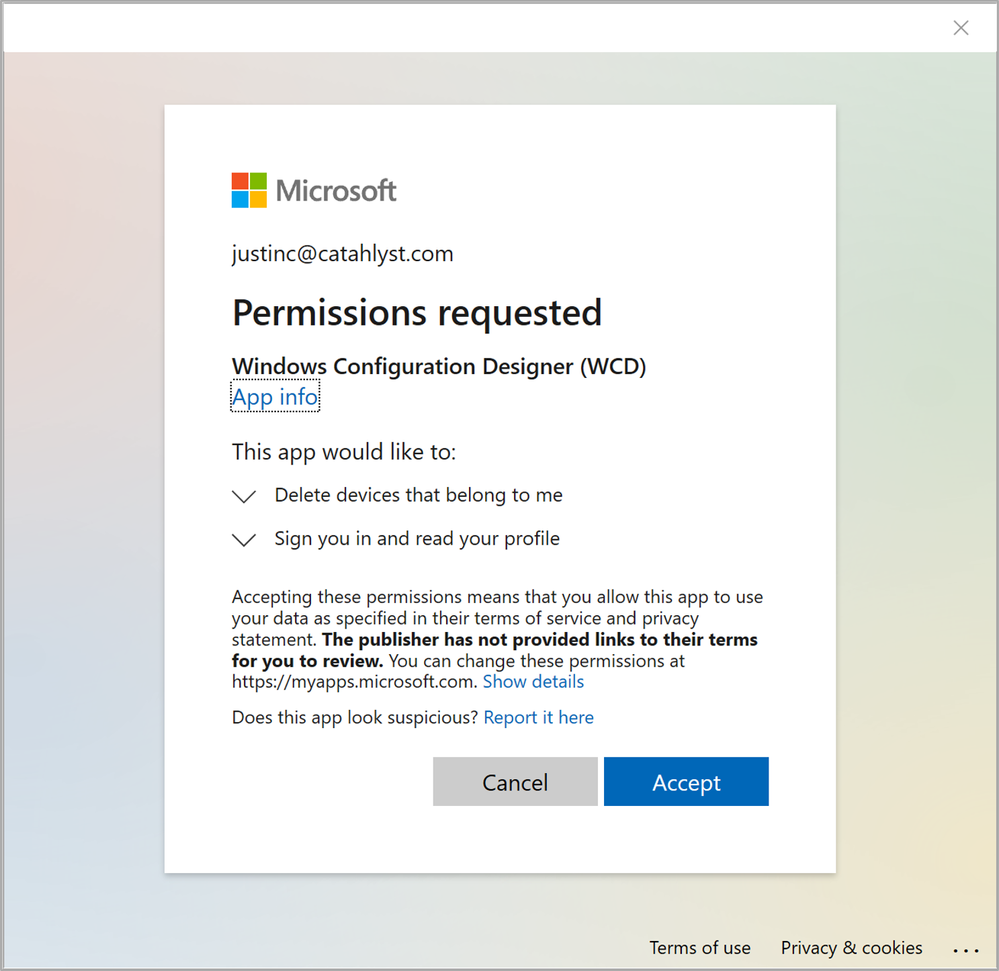Close the permissions dialog window

(x=961, y=28)
